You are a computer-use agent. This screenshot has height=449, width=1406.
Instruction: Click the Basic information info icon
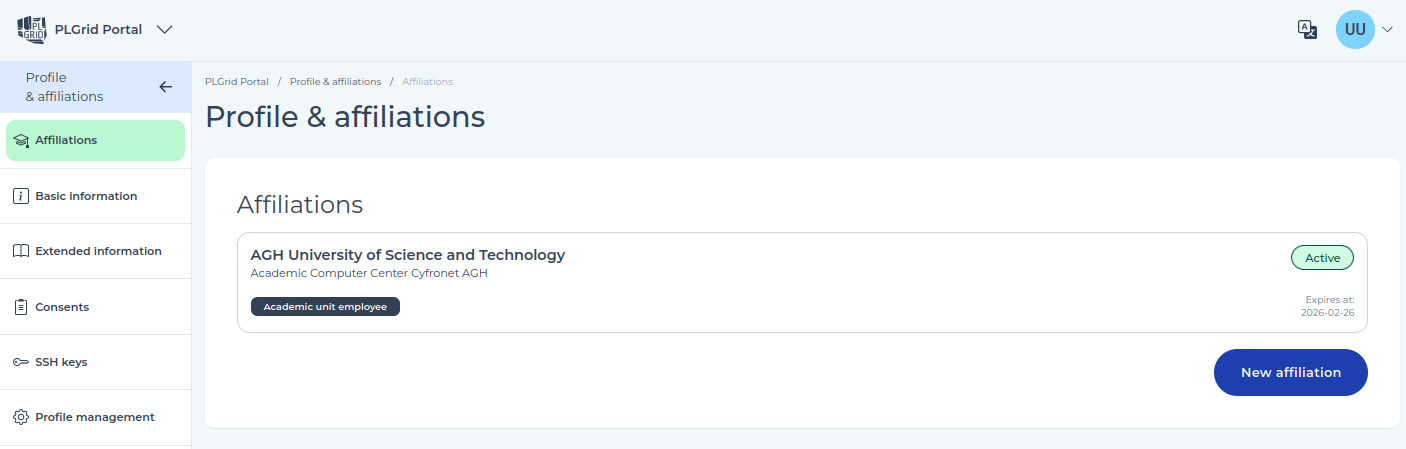[21, 196]
